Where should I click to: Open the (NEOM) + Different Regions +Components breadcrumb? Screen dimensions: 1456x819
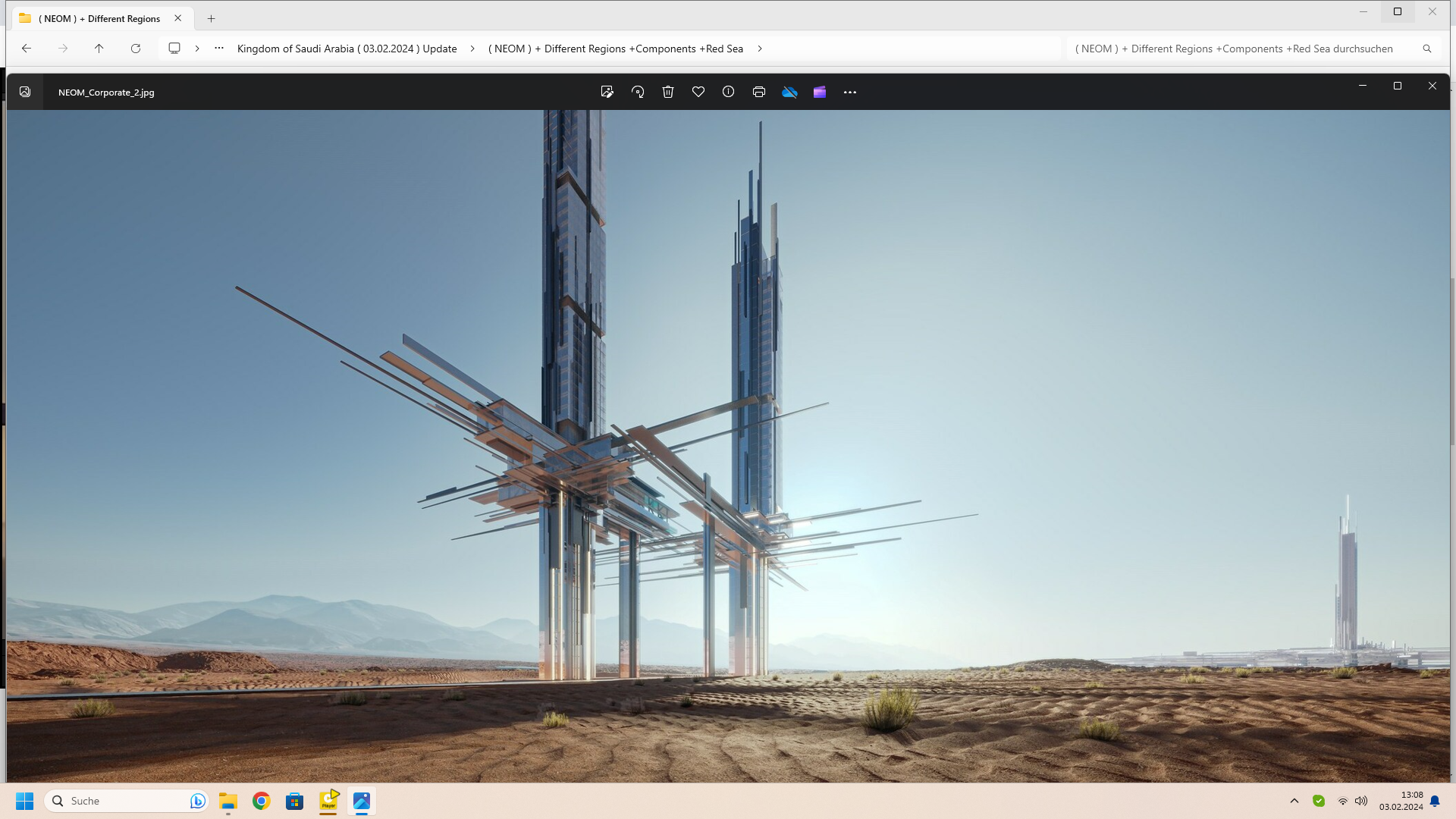[616, 49]
